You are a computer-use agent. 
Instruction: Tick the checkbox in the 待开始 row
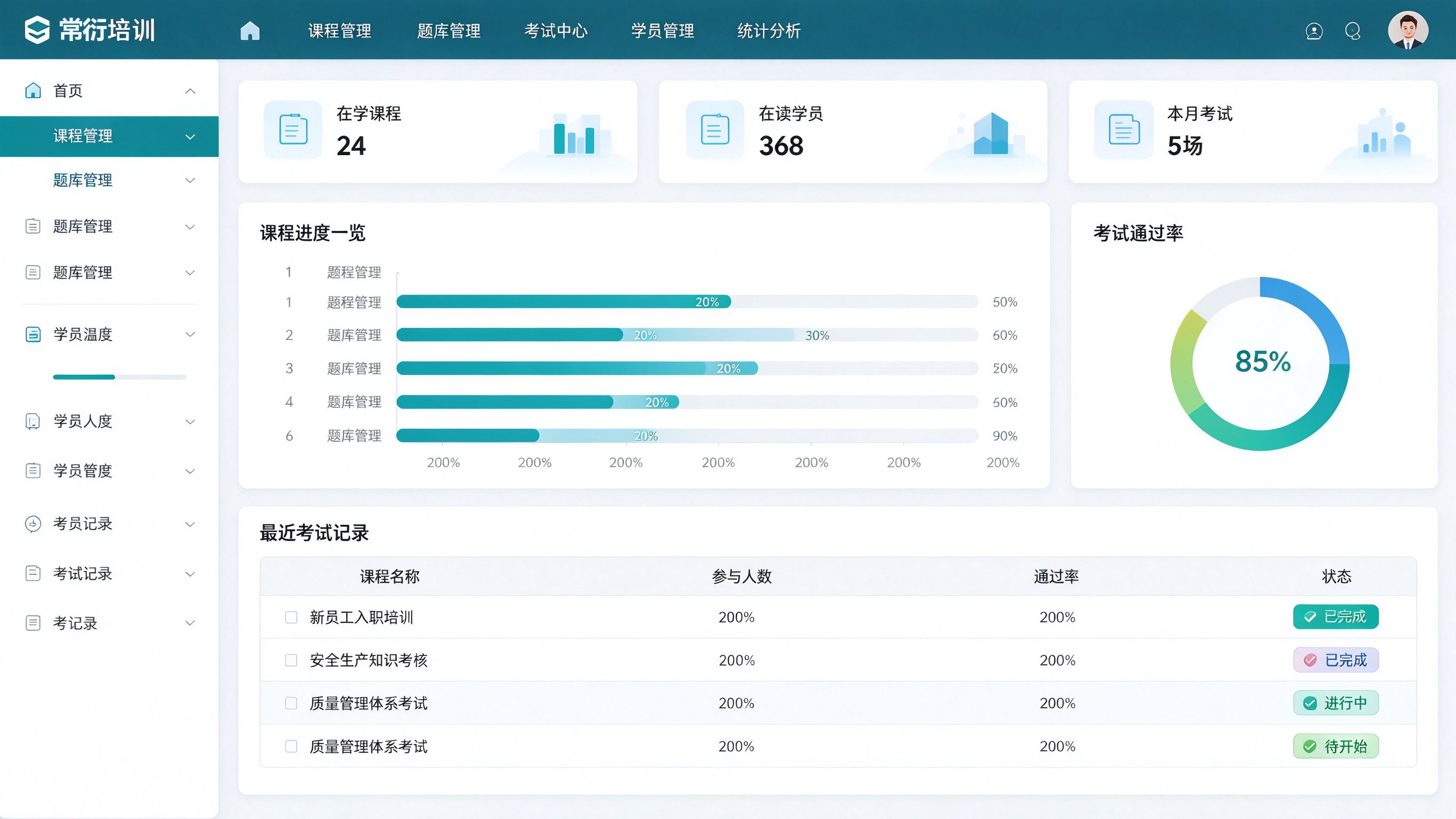(291, 746)
